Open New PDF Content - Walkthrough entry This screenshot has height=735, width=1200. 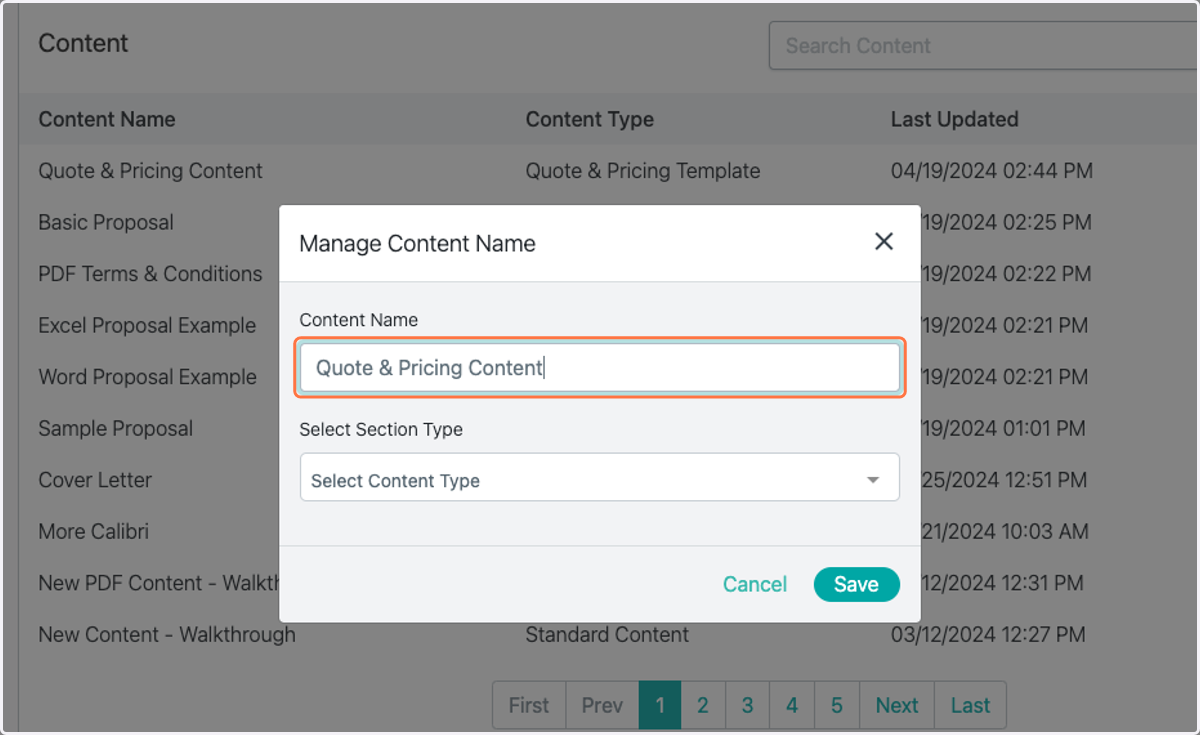point(158,583)
